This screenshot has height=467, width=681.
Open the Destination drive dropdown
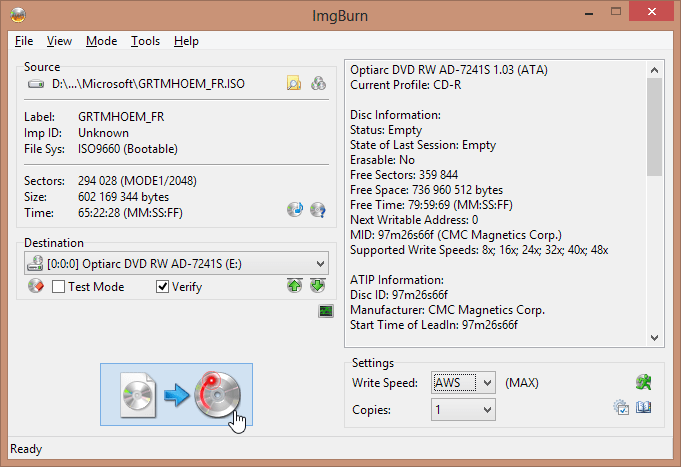[x=176, y=264]
